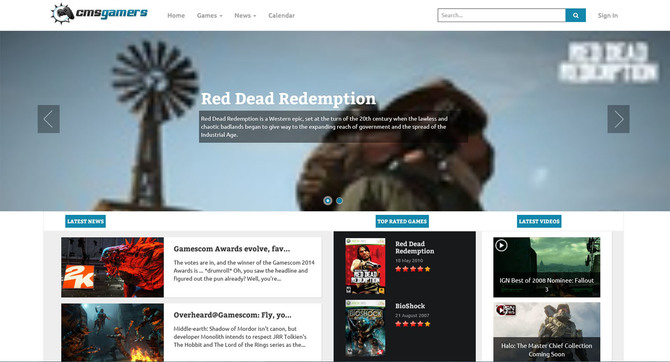Screen dimensions: 670x362
Task: Advance carousel with right arrow
Action: tap(619, 119)
